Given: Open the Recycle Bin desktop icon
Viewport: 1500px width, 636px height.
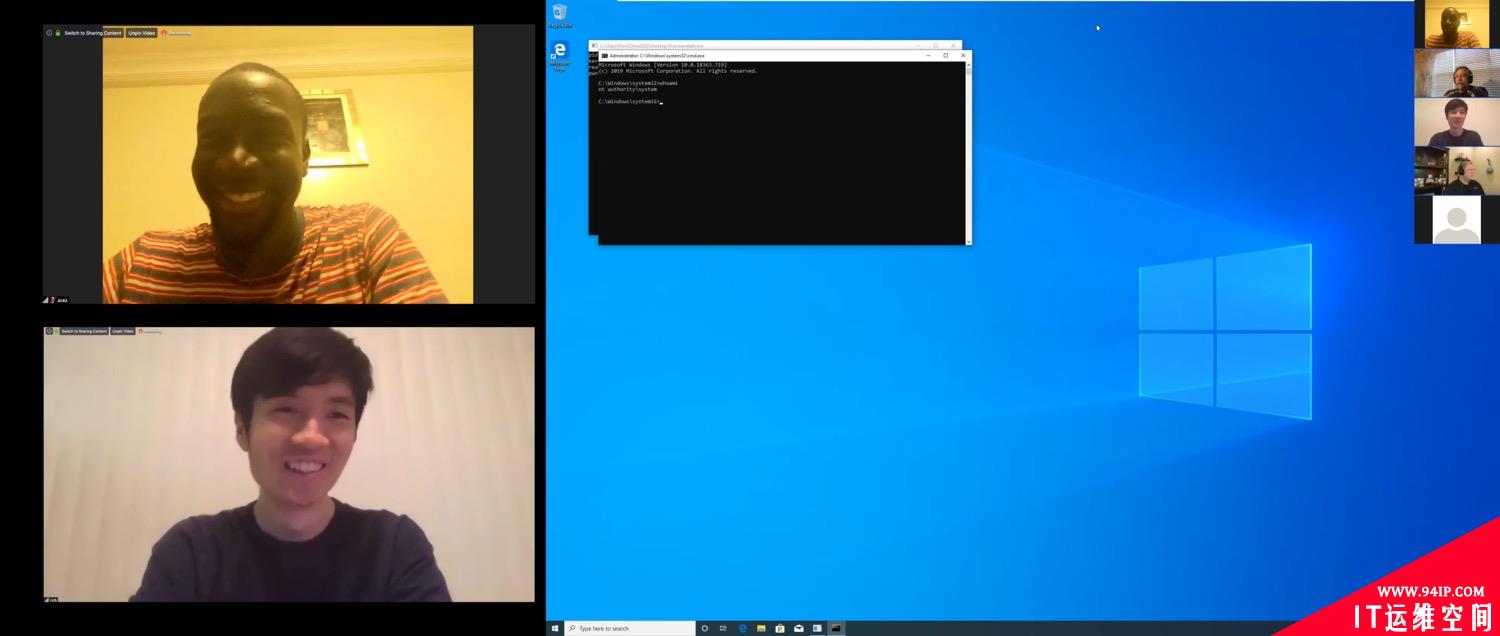Looking at the screenshot, I should tap(560, 15).
